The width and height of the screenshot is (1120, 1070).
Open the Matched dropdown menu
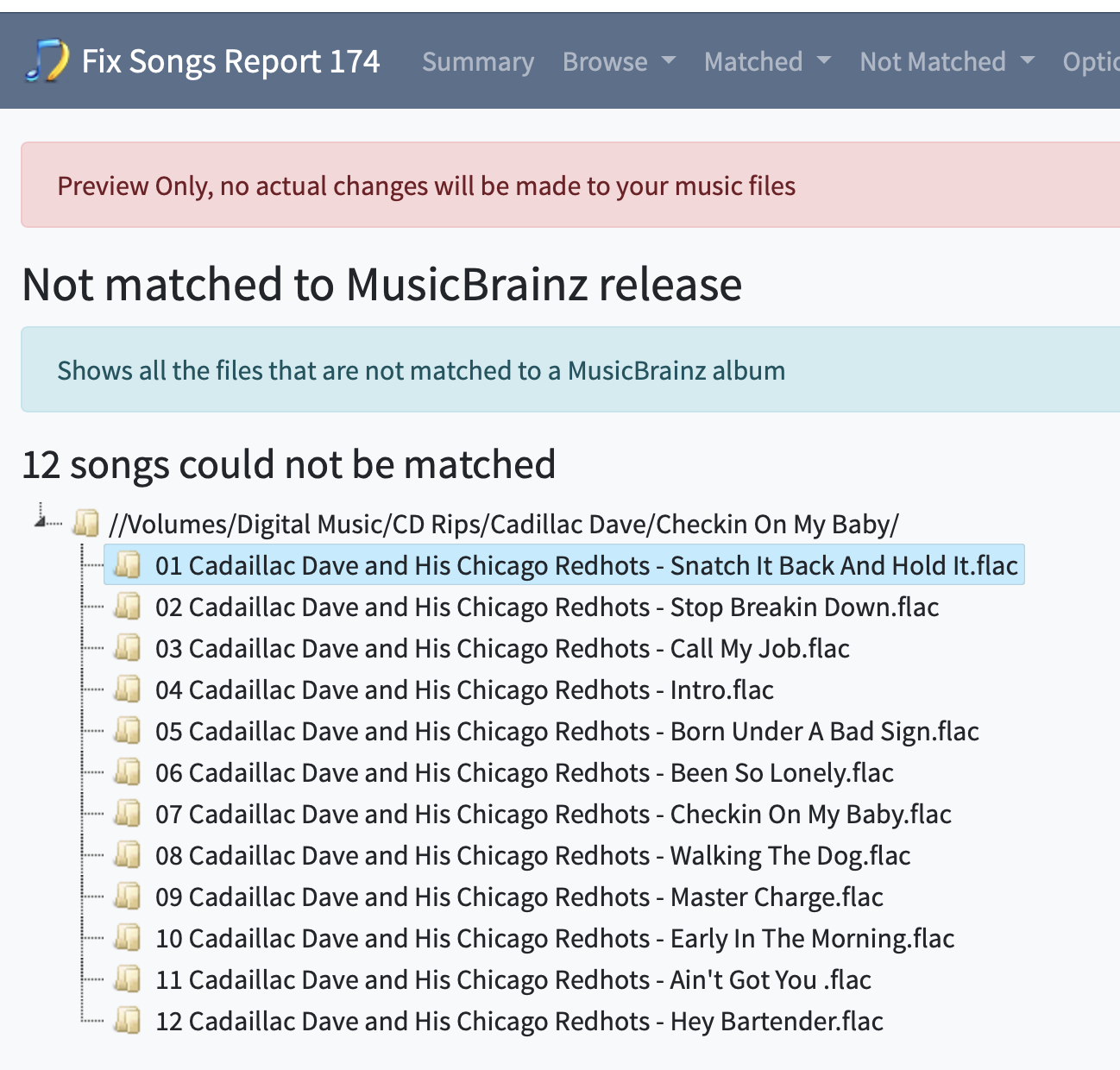[766, 62]
